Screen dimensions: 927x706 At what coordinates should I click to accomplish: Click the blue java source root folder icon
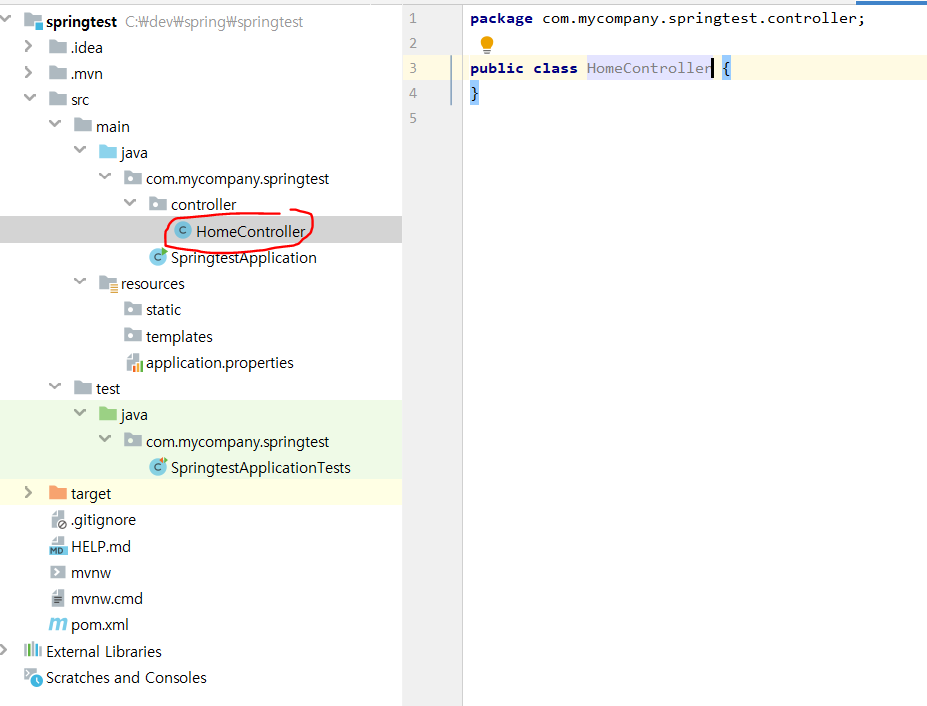[x=108, y=152]
